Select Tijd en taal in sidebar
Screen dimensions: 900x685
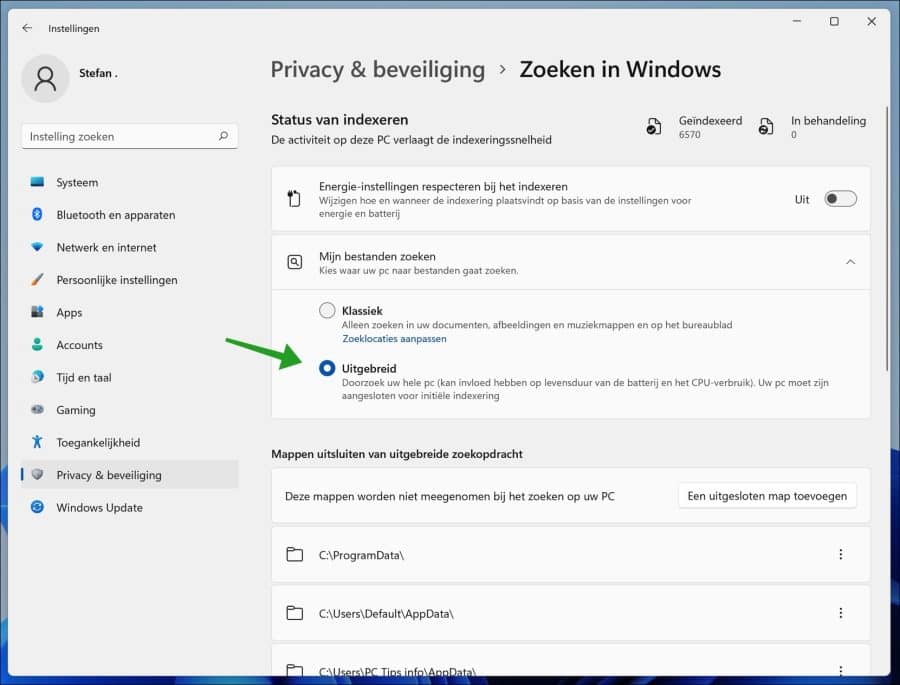point(129,377)
